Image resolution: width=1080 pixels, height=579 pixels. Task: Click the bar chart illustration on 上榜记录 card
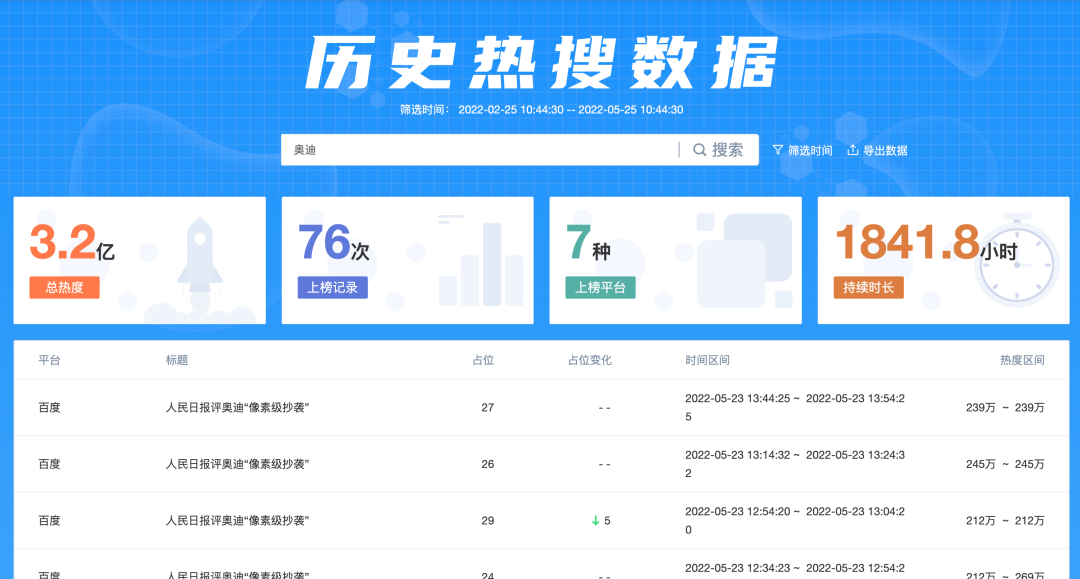point(481,262)
